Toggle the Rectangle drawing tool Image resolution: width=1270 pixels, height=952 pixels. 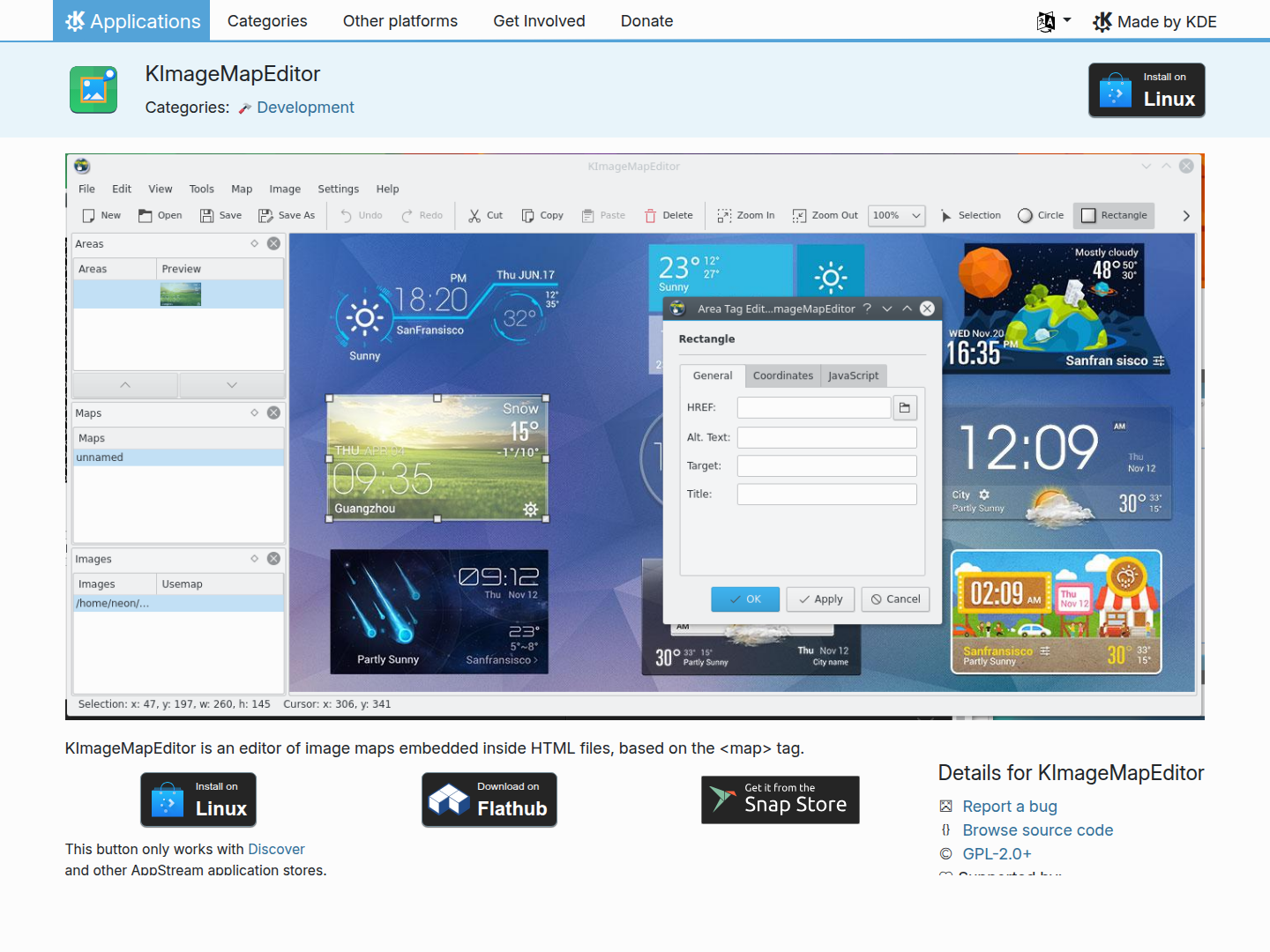pyautogui.click(x=1115, y=215)
